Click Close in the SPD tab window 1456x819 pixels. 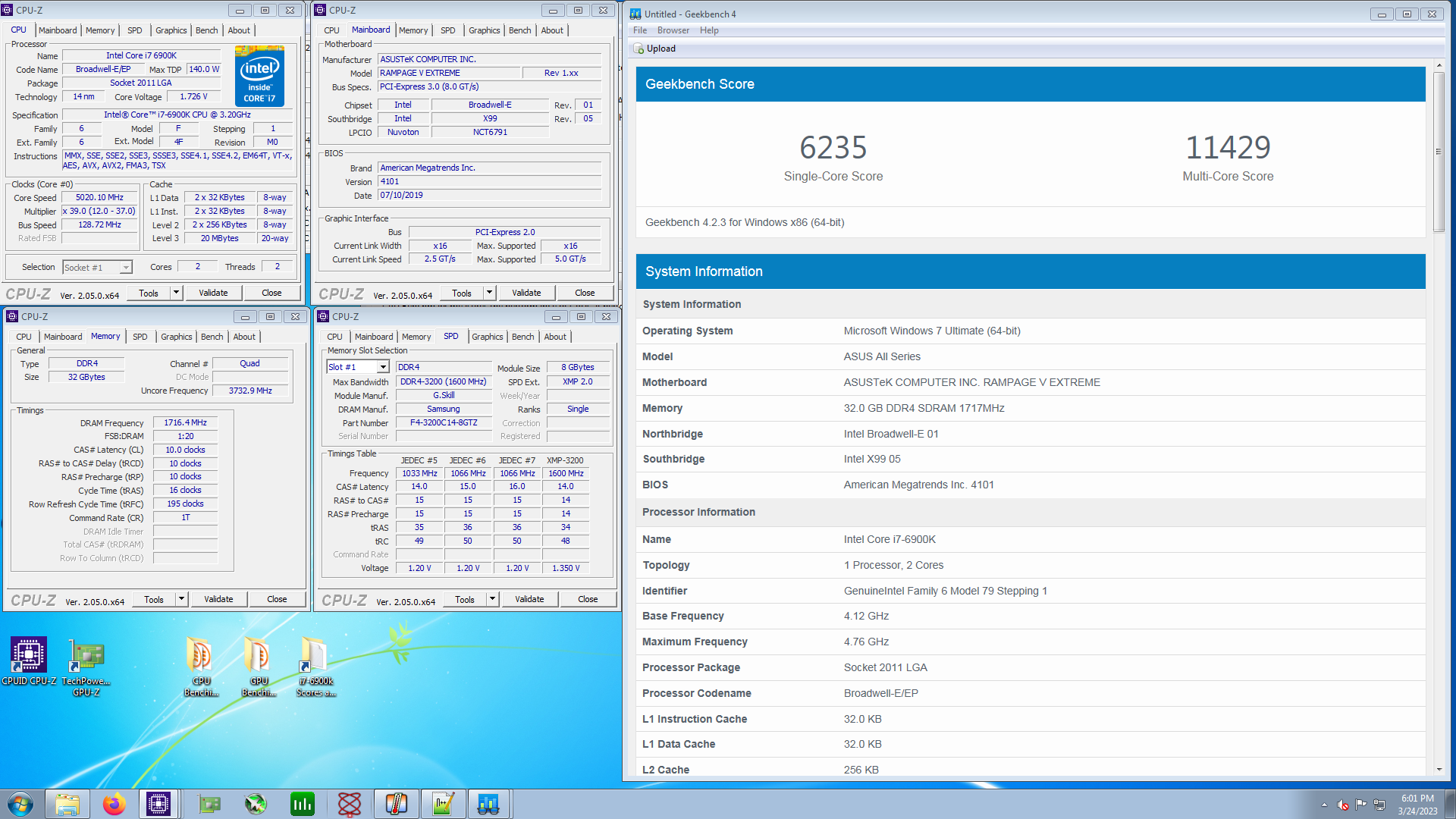pos(588,599)
